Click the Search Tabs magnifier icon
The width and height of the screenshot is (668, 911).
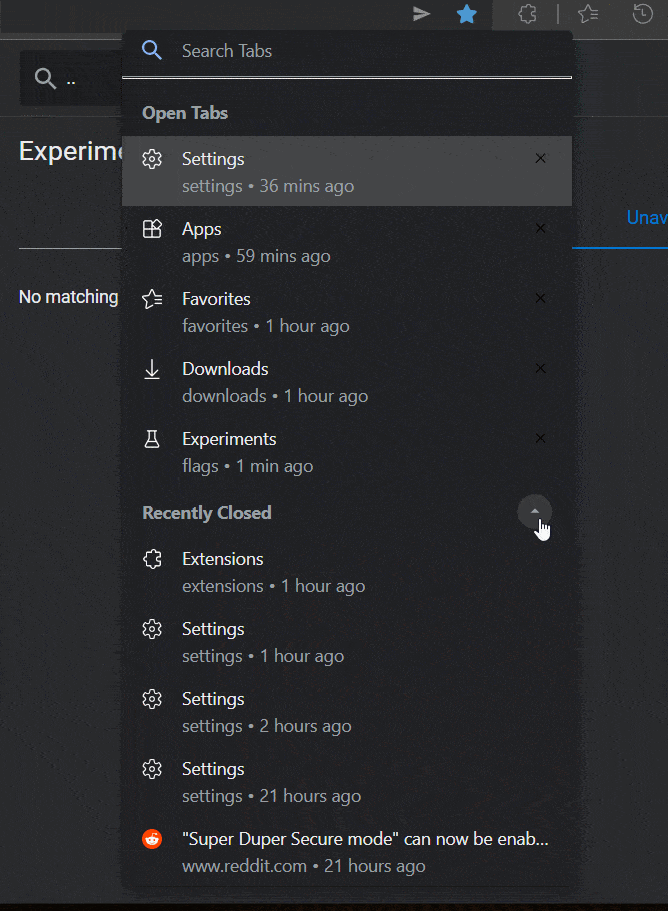152,50
